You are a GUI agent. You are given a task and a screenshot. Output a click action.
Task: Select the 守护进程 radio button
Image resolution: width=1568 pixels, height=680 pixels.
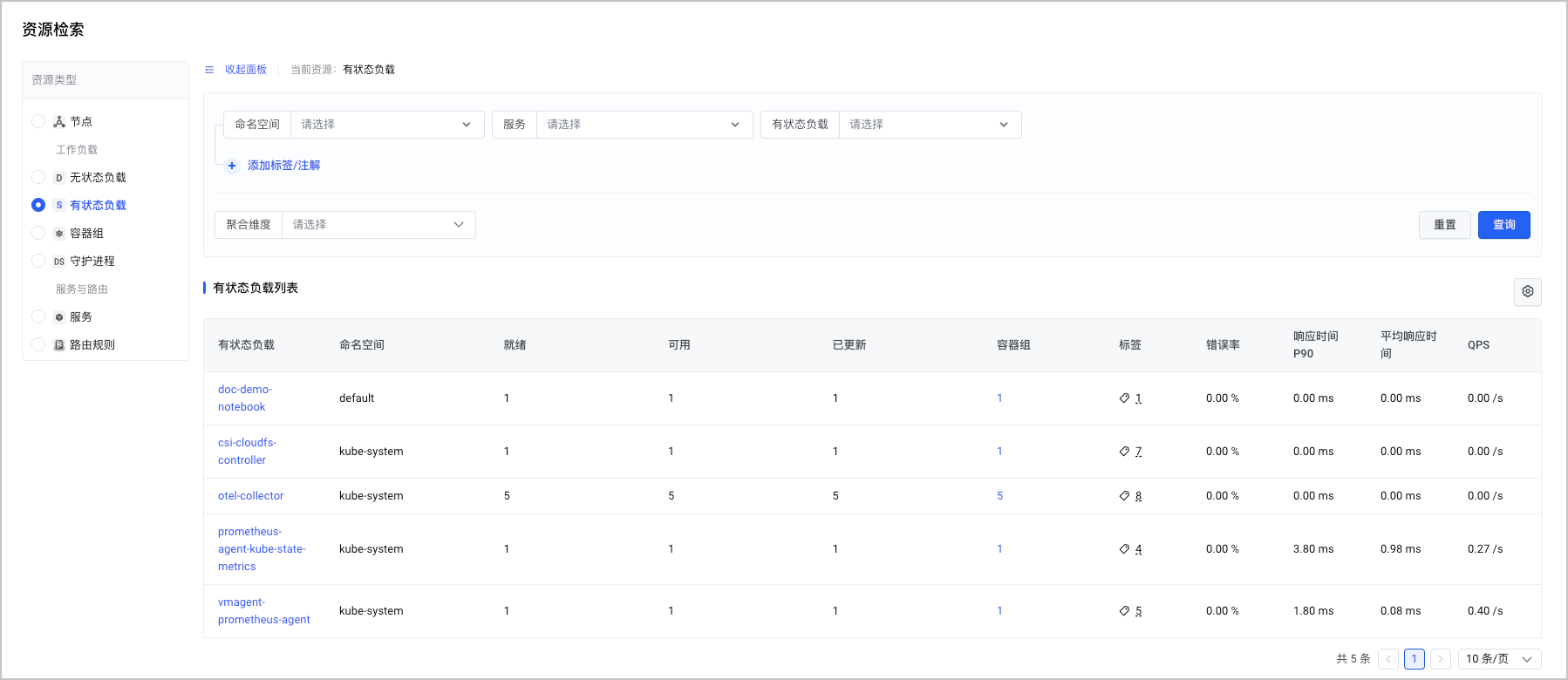[38, 262]
